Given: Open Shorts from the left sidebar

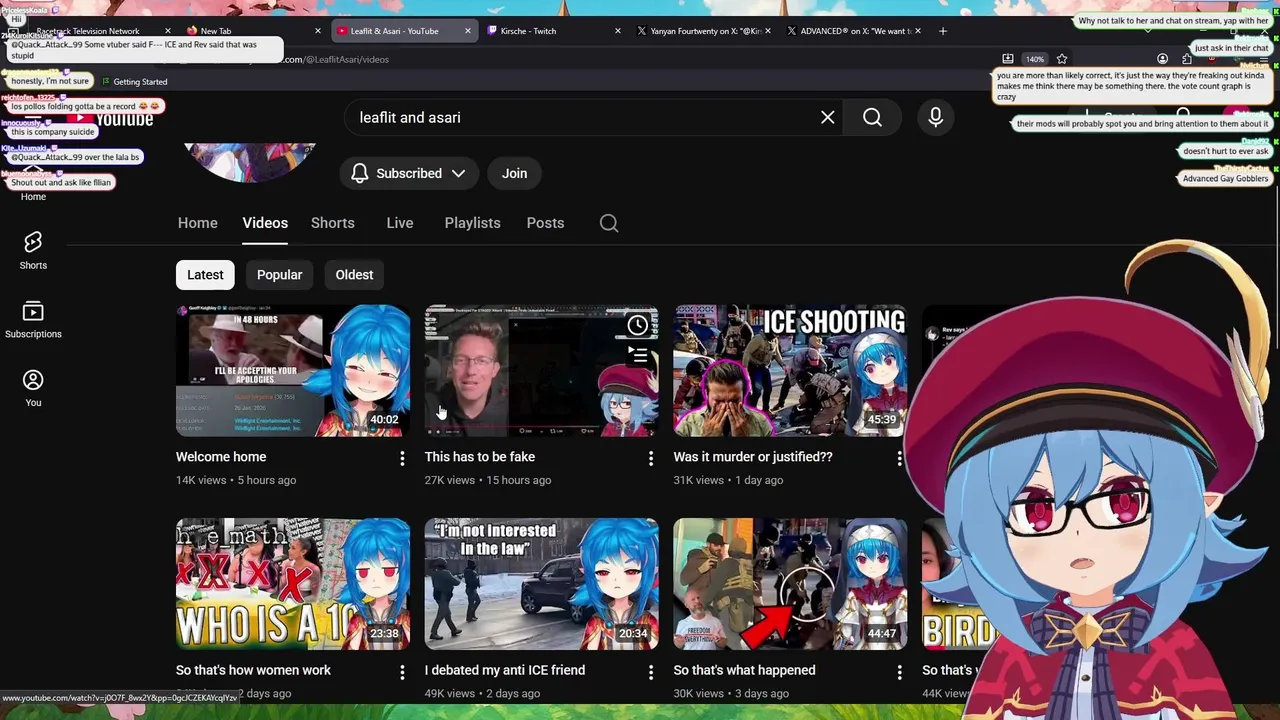Looking at the screenshot, I should (x=33, y=250).
